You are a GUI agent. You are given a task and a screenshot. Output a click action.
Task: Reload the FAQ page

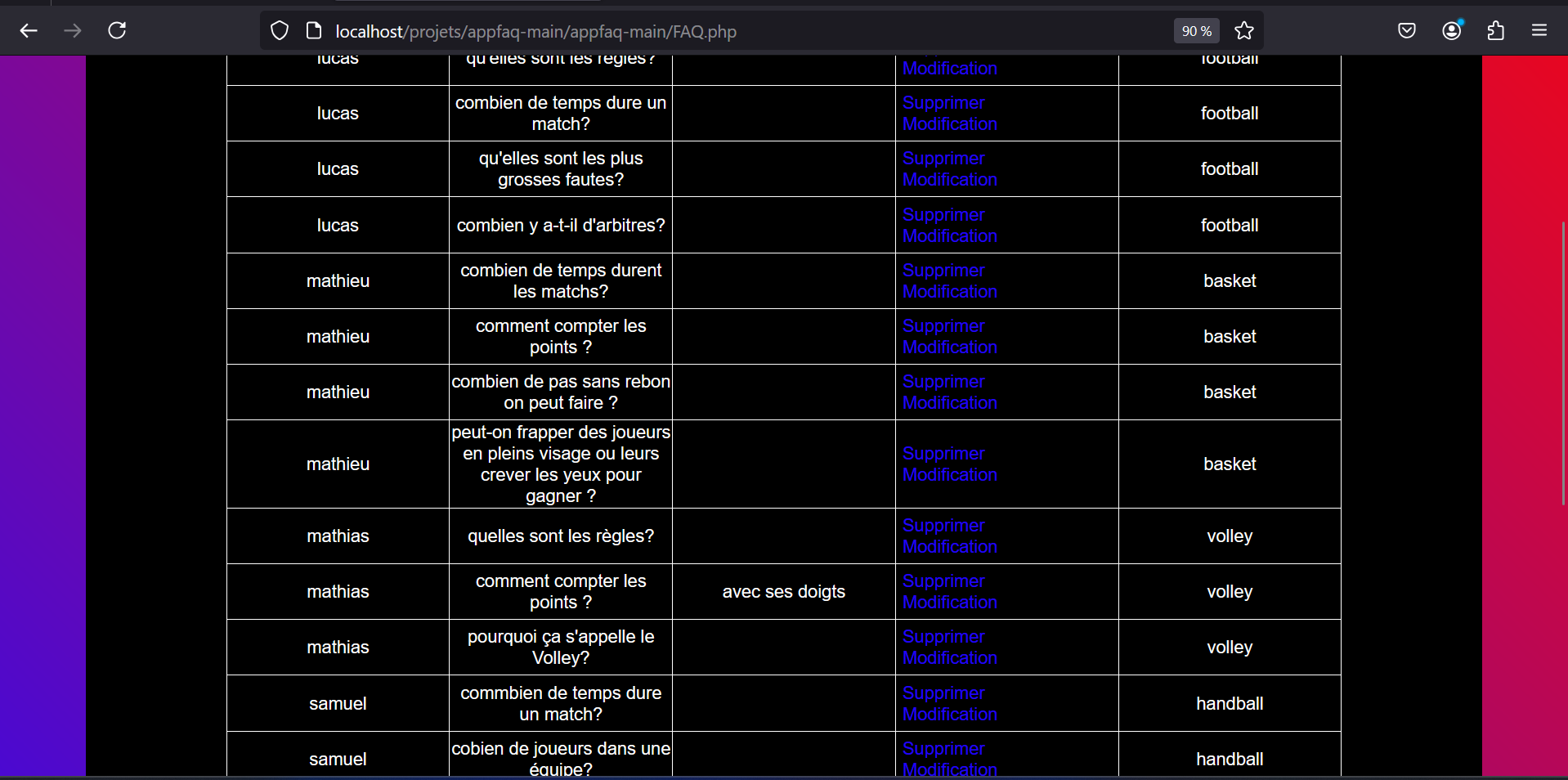pos(117,31)
